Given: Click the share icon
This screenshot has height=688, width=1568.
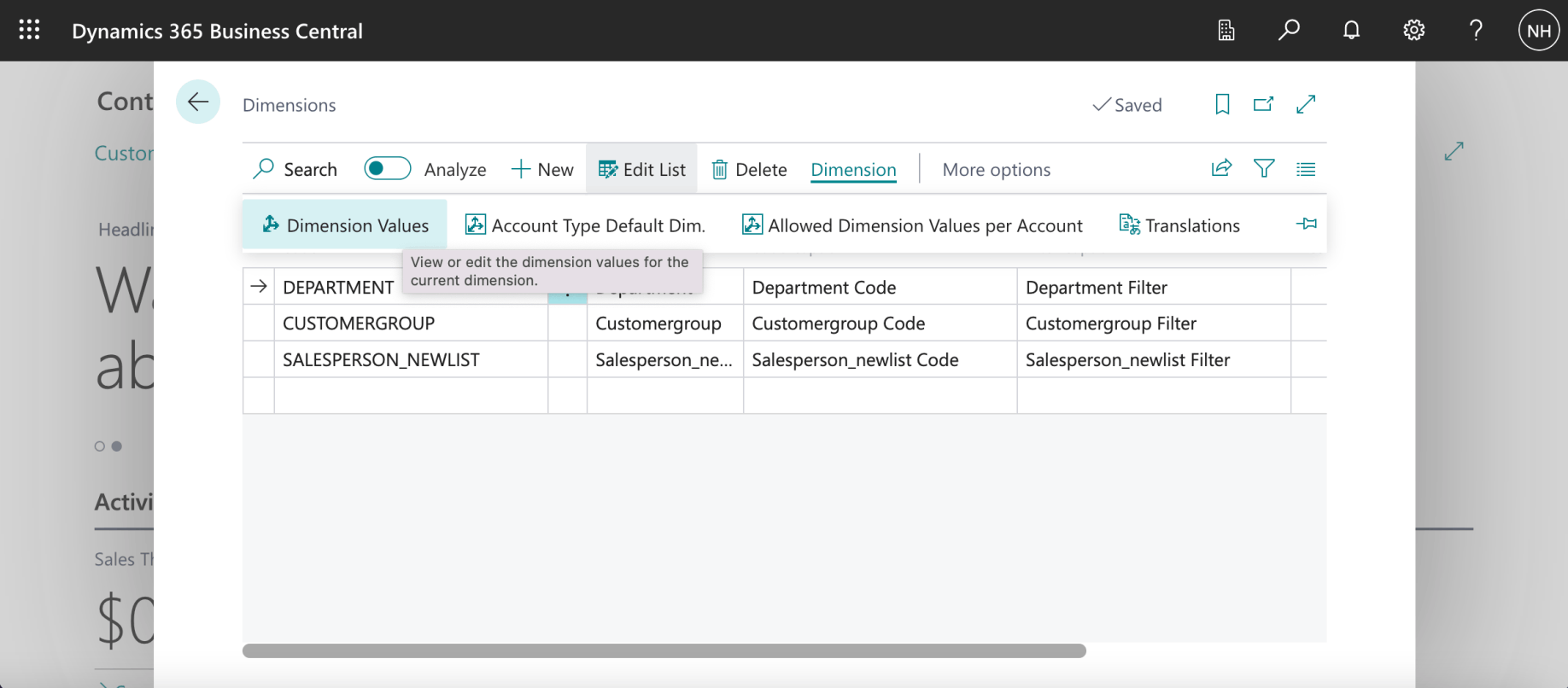Looking at the screenshot, I should click(1221, 169).
